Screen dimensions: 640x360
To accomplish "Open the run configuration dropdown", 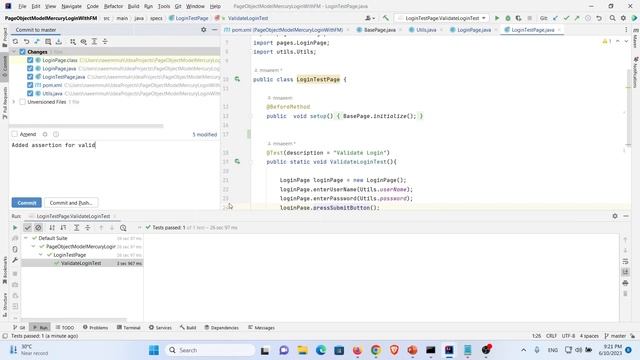I will 442,18.
